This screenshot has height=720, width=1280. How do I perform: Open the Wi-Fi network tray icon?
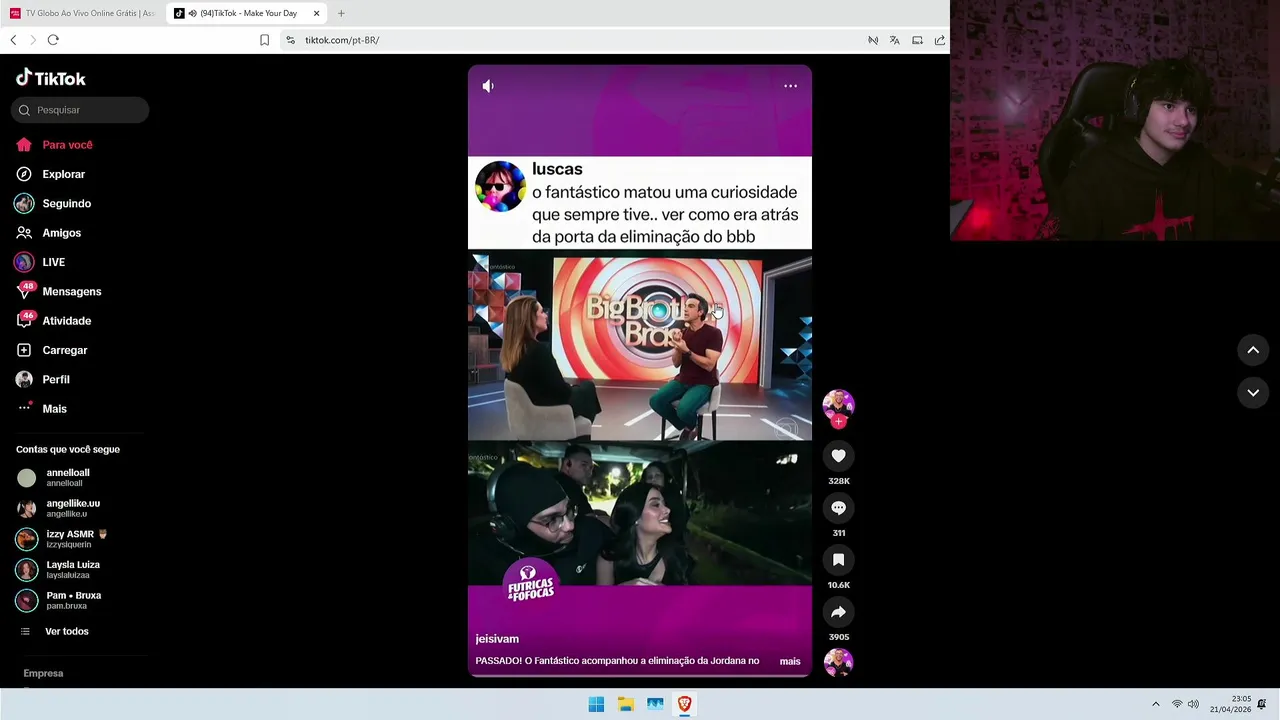1177,704
